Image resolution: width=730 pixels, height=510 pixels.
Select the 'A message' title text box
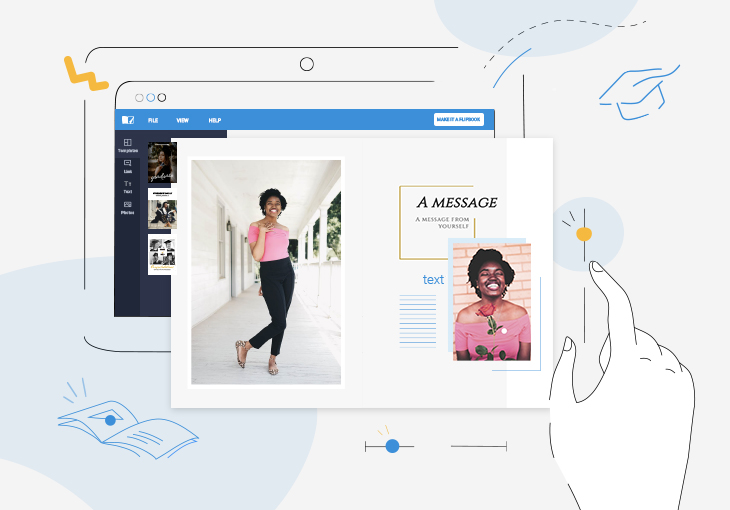pyautogui.click(x=456, y=203)
